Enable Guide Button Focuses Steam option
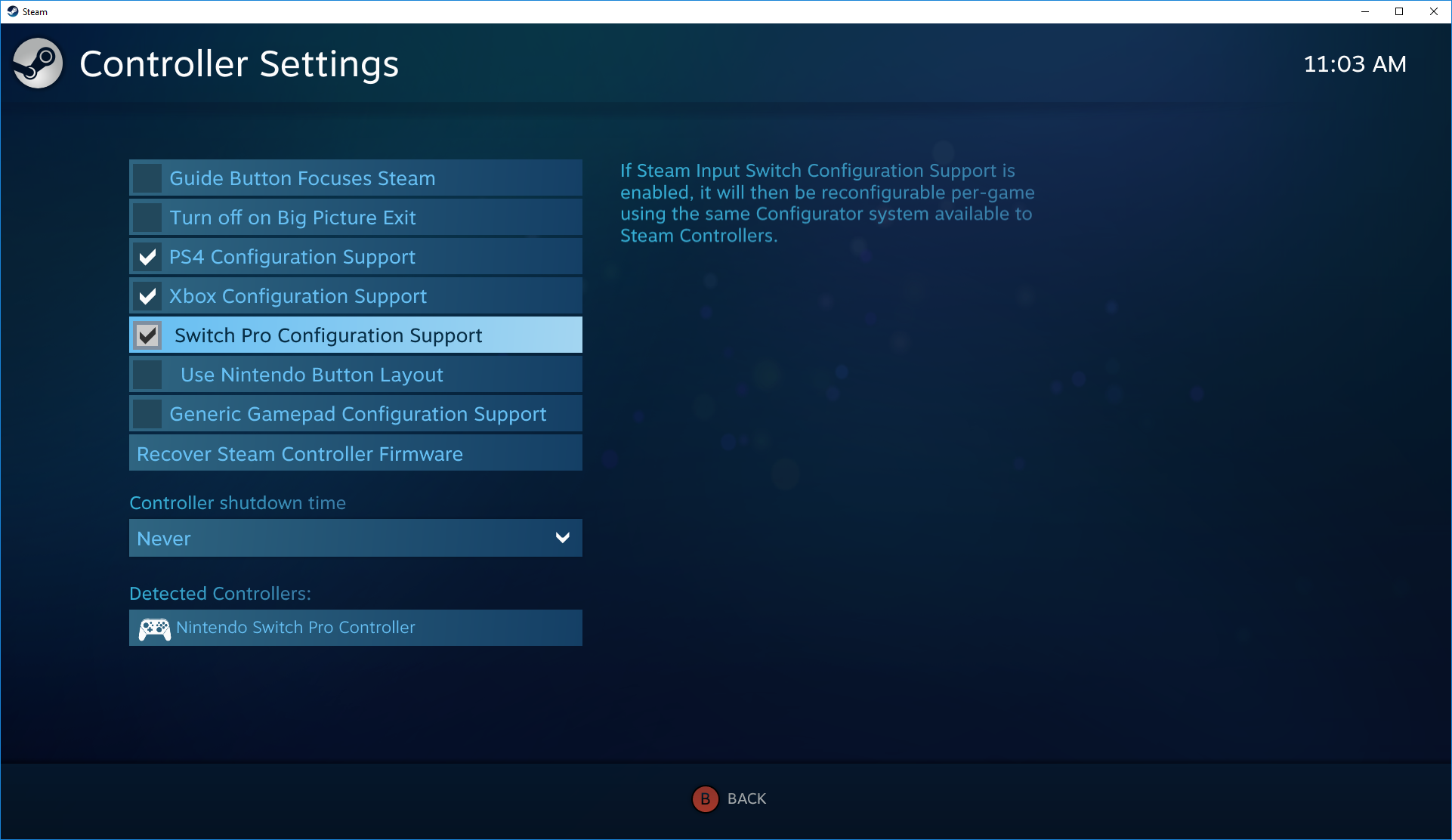The image size is (1452, 840). pyautogui.click(x=150, y=178)
